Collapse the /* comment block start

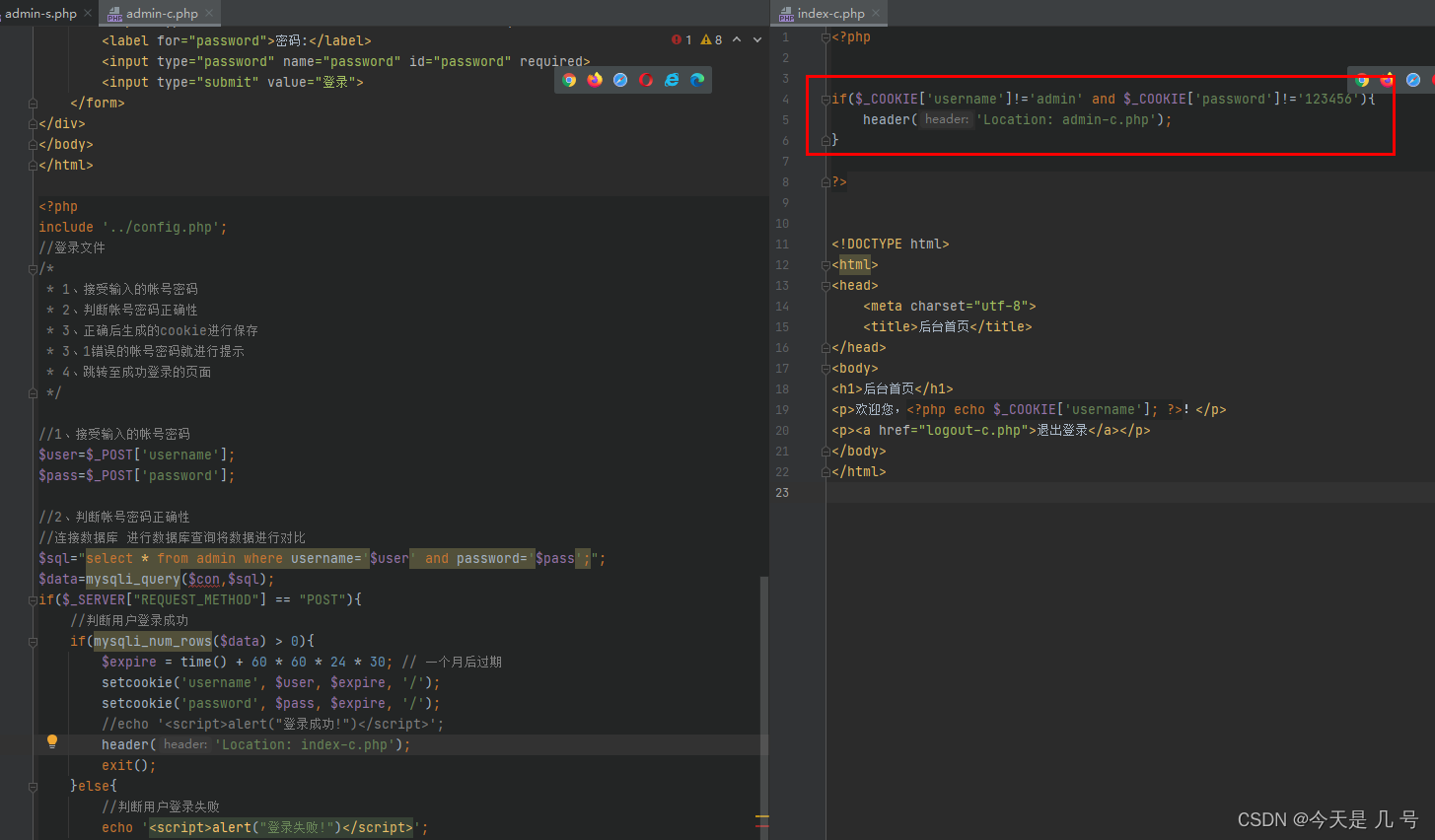(x=33, y=269)
